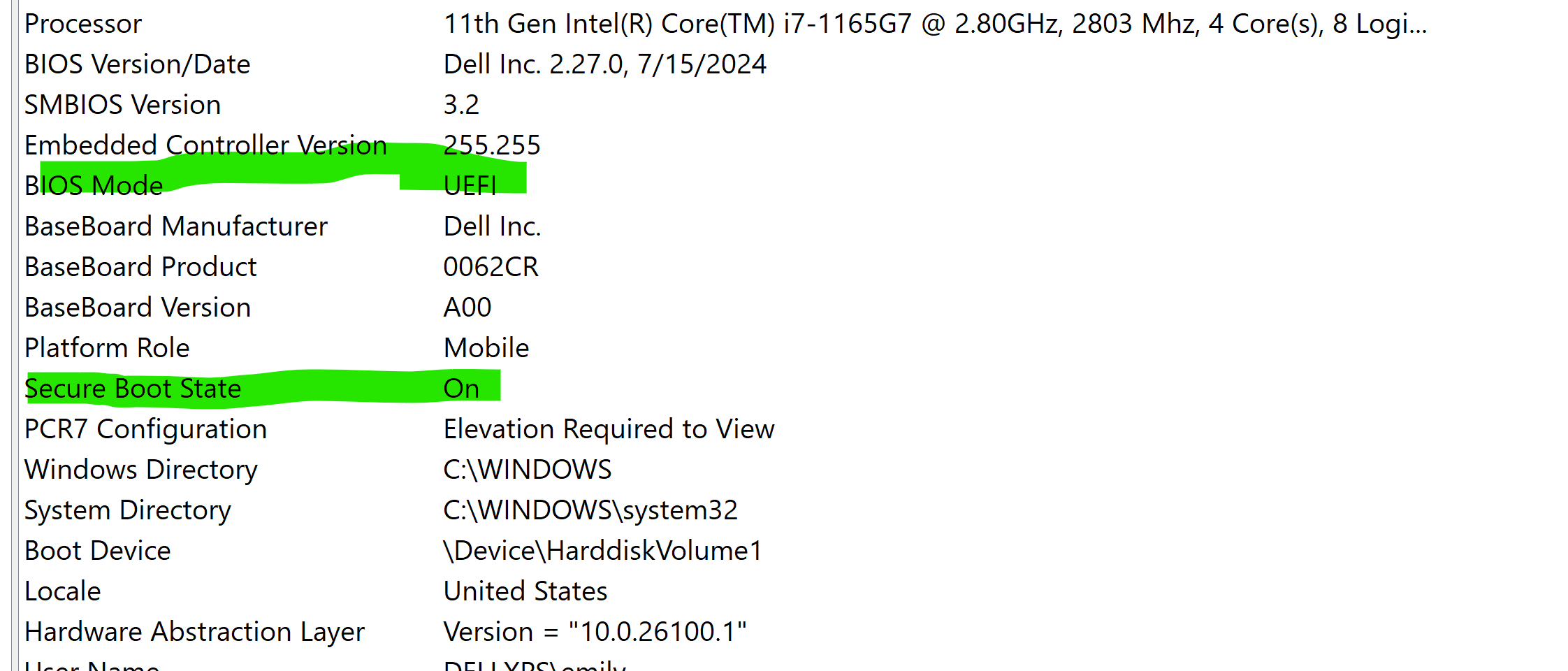Select the Secure Boot 'On' value
1568x671 pixels.
point(462,389)
